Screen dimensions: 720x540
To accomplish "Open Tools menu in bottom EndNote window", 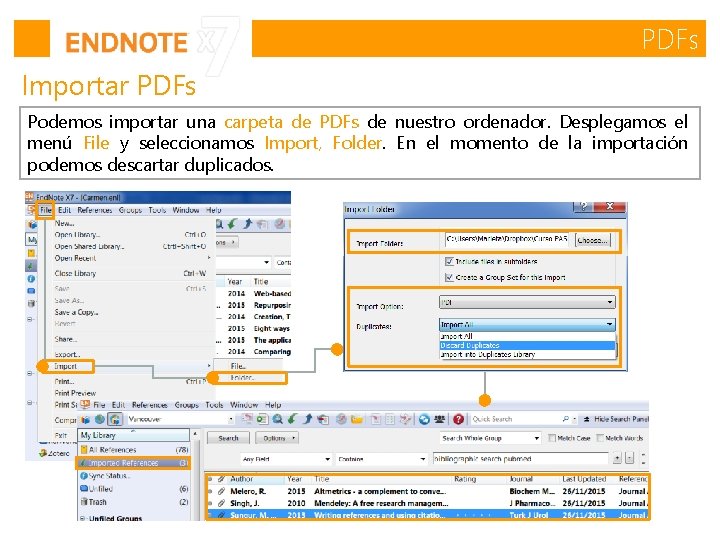I will point(214,405).
